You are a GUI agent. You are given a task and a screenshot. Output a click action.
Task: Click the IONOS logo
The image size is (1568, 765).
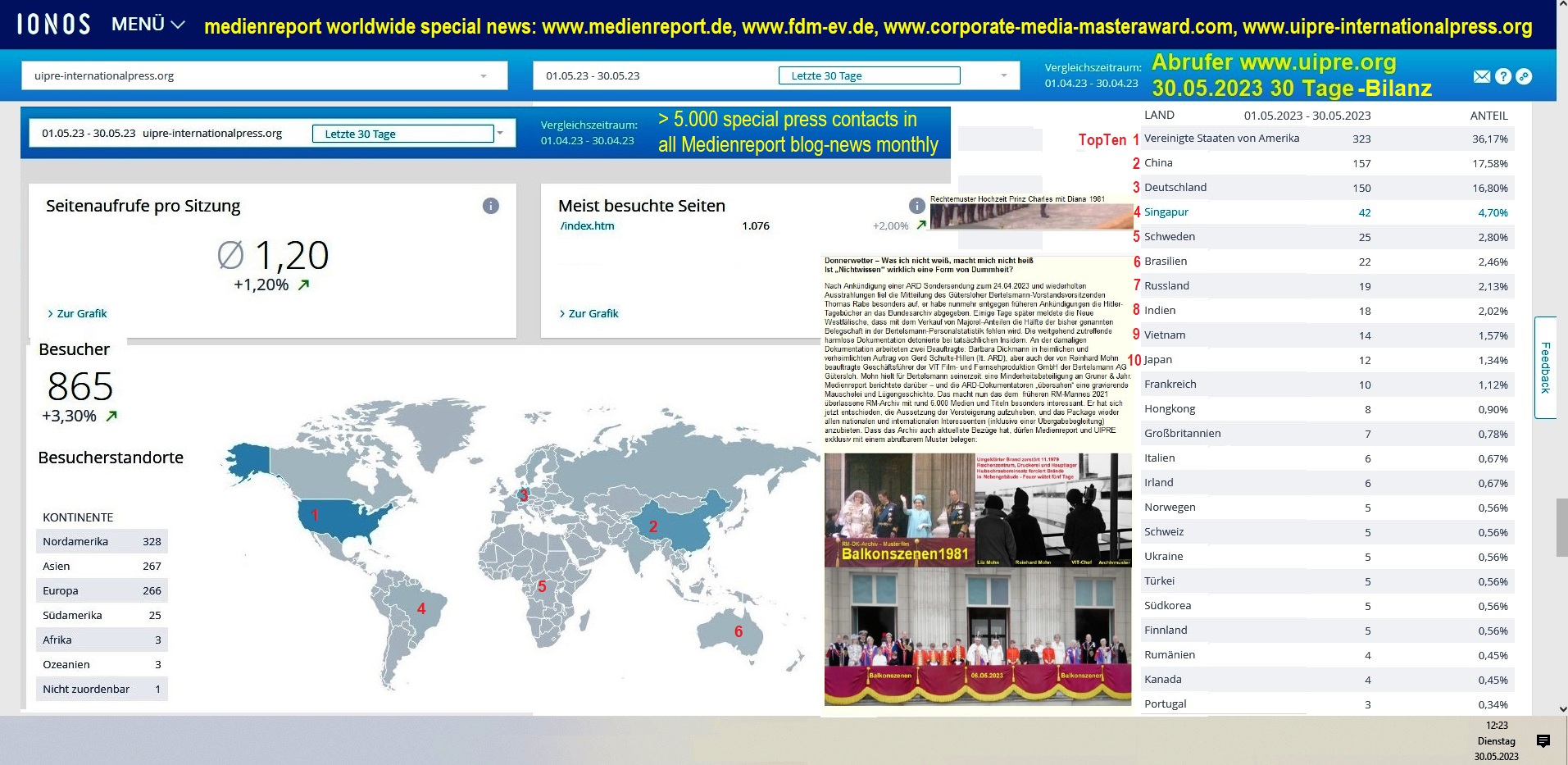(54, 25)
